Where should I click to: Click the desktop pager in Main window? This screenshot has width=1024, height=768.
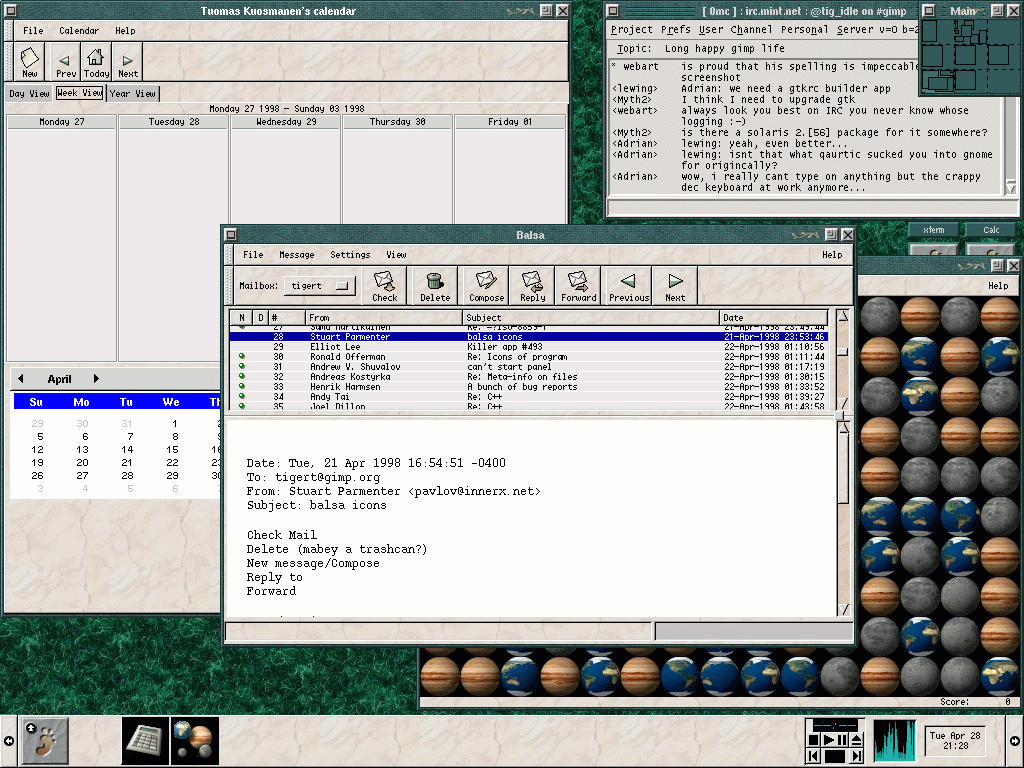click(969, 57)
